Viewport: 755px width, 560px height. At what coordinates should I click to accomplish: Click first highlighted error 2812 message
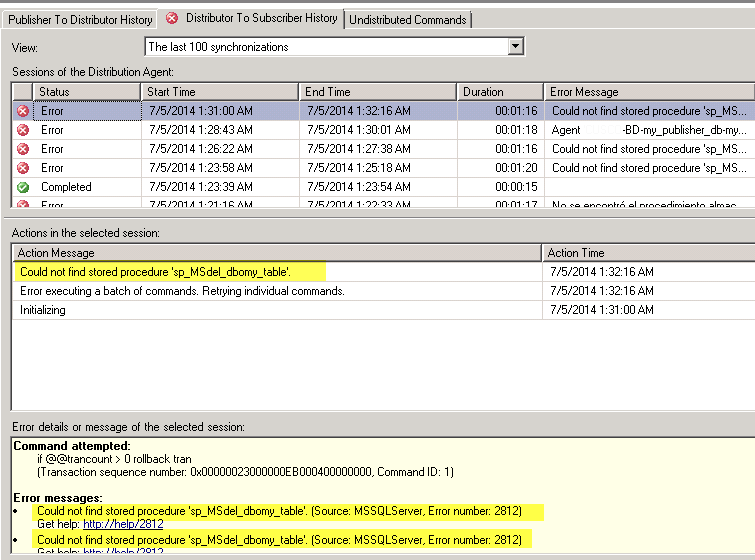tap(279, 511)
